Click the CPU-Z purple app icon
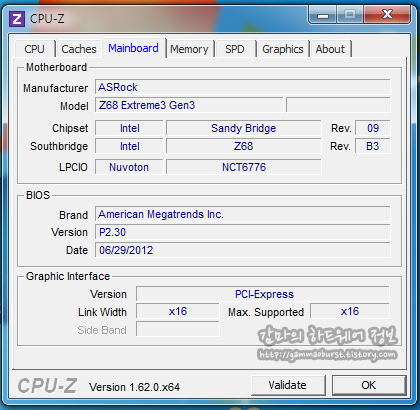Image resolution: width=420 pixels, height=410 pixels. 17,19
